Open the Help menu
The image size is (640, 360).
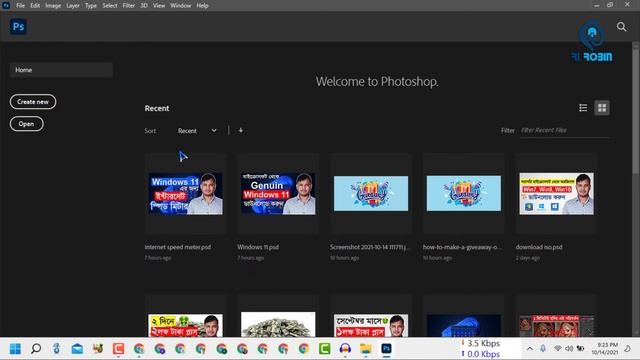point(202,6)
